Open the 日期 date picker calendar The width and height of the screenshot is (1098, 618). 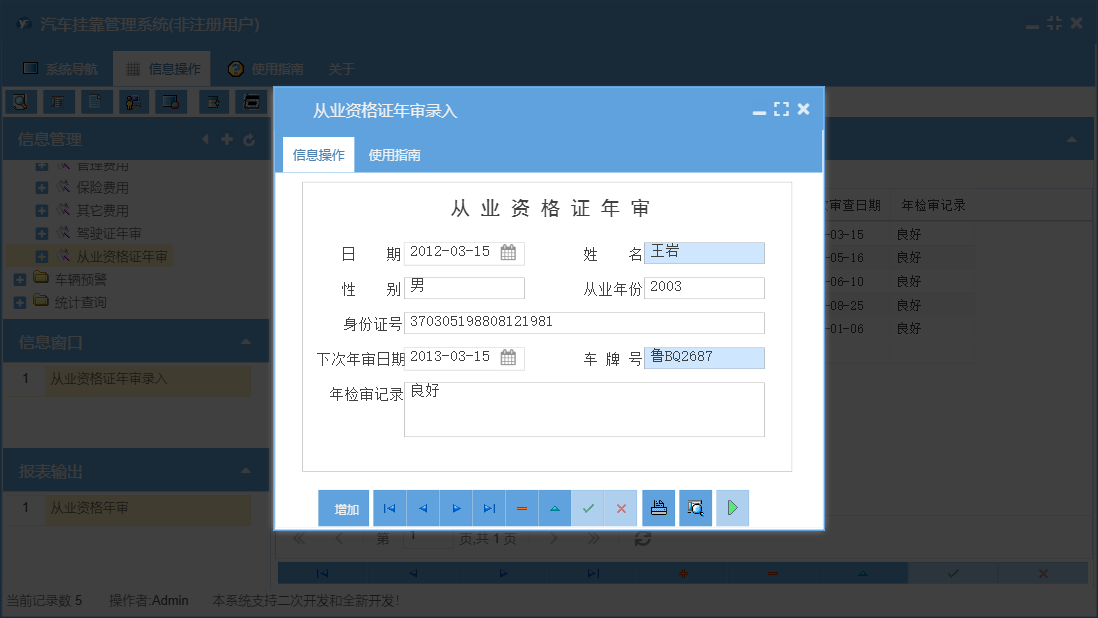click(x=508, y=253)
